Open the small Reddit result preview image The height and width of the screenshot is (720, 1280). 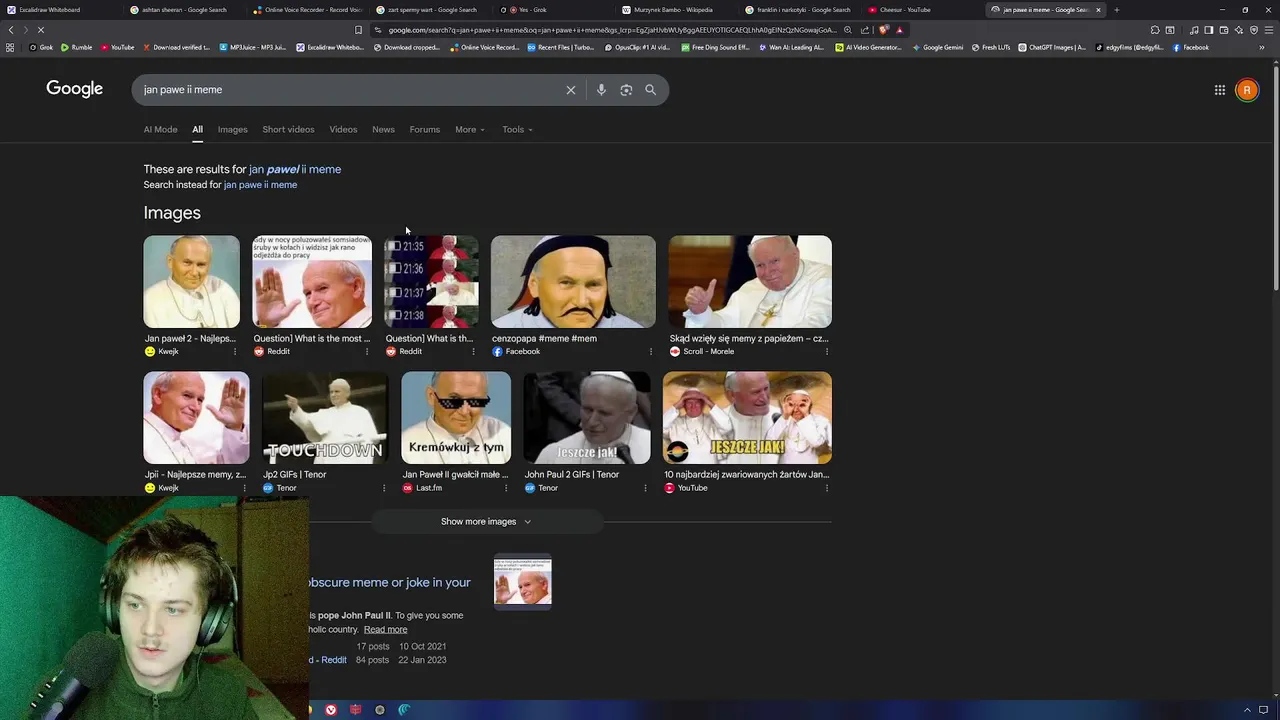point(522,582)
